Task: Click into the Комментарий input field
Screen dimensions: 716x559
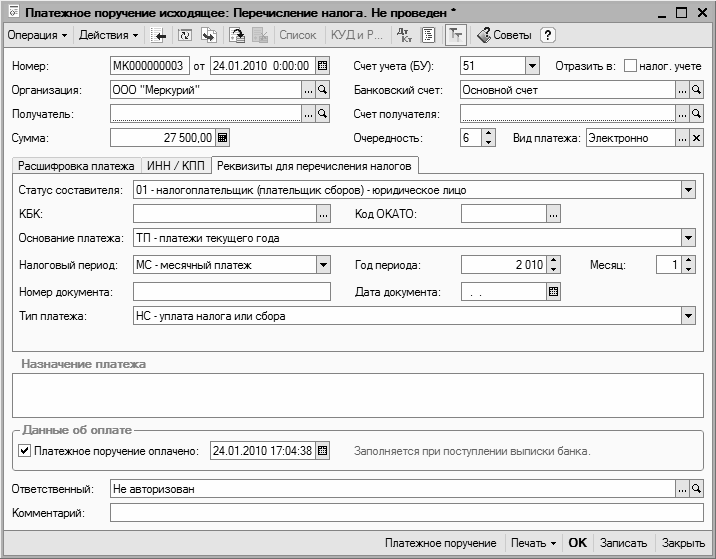Action: pos(406,513)
